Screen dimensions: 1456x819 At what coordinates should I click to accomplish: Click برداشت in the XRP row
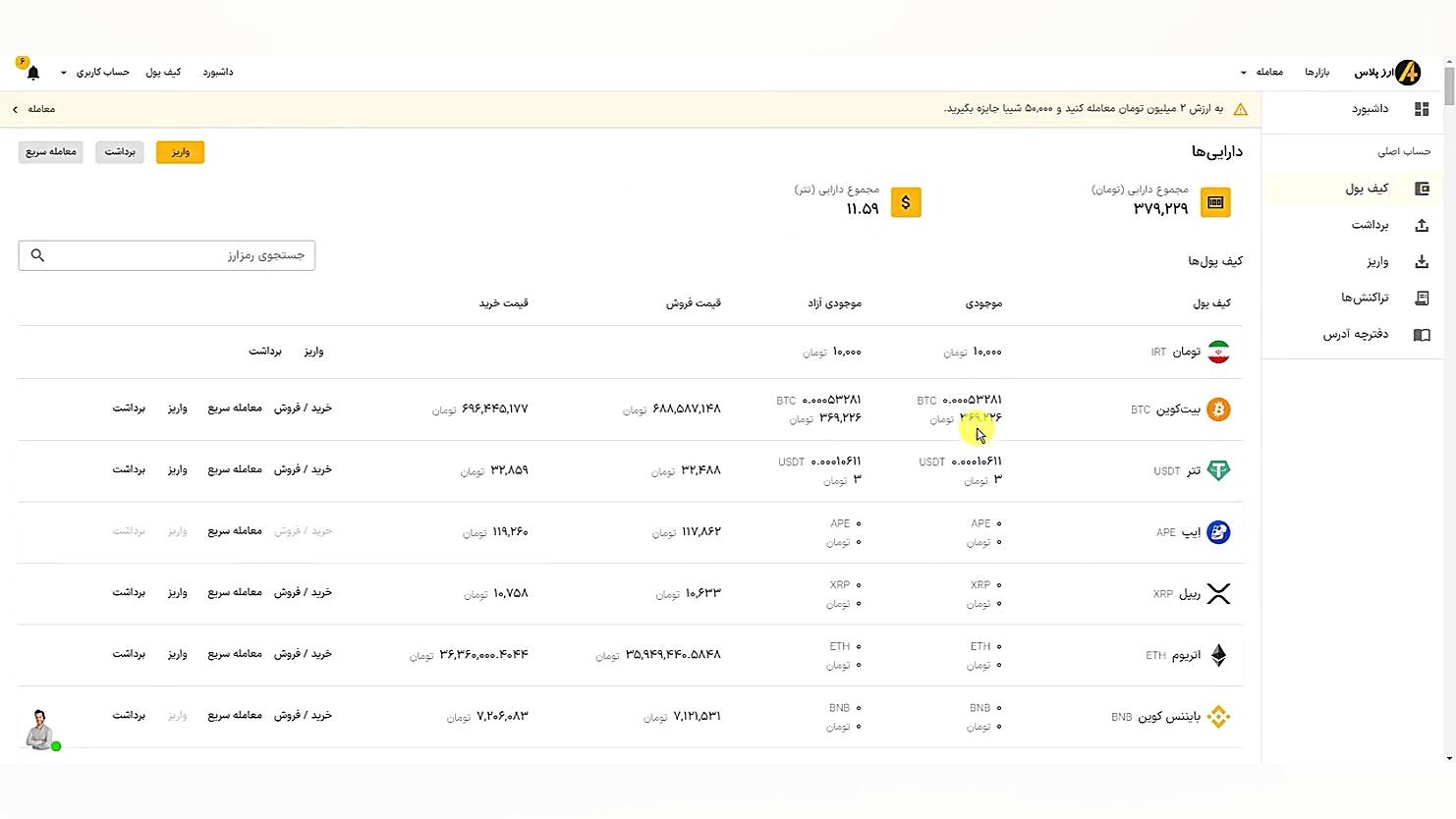click(129, 592)
